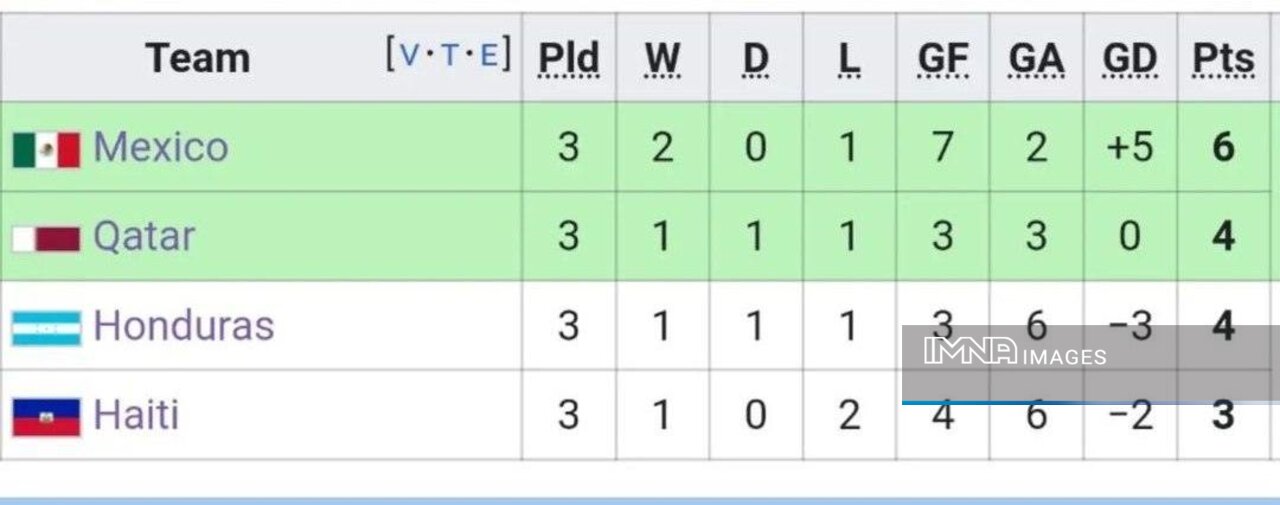
Task: Go to the Haiti team page
Action: click(136, 415)
